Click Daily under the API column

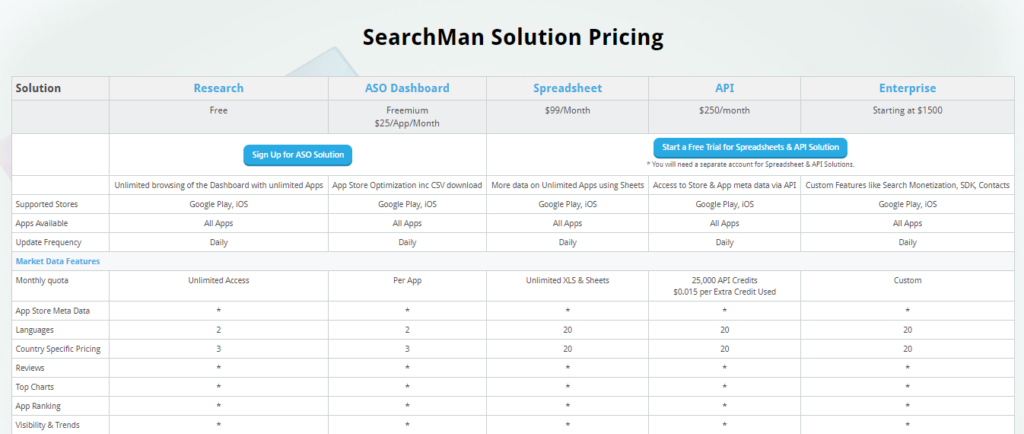(x=724, y=242)
